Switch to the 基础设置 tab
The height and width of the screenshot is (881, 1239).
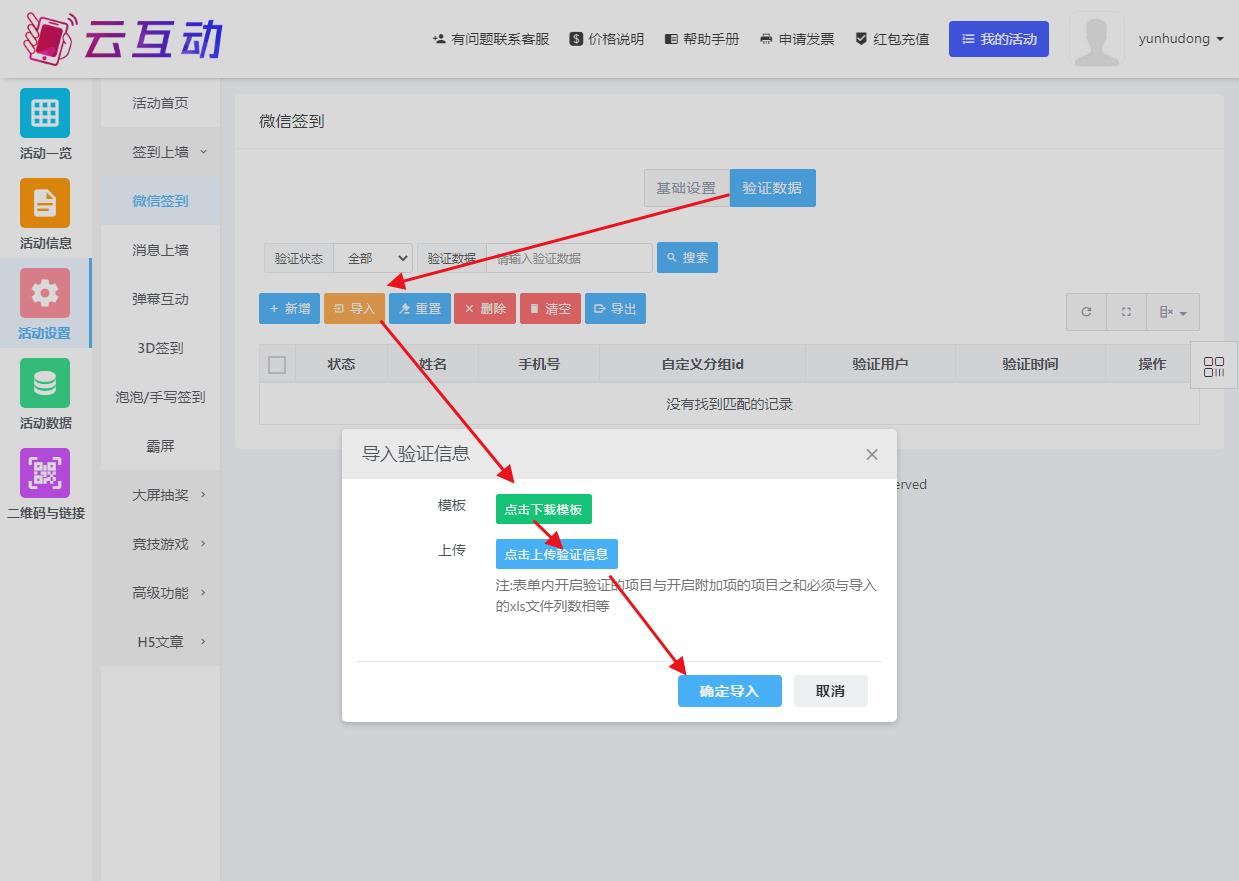click(x=685, y=188)
